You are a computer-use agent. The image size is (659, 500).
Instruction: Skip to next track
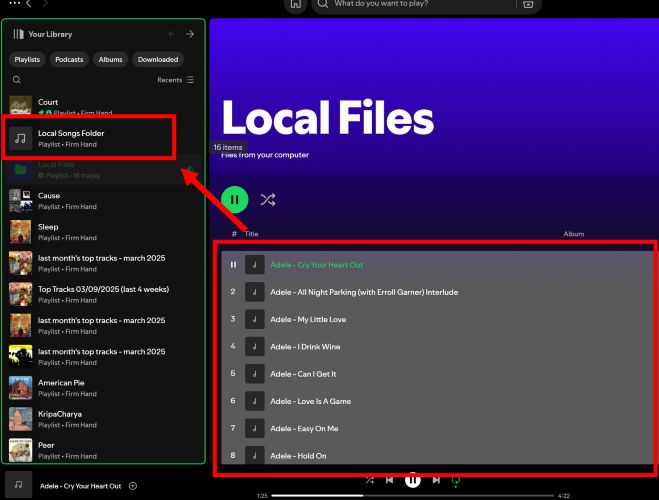(x=436, y=480)
